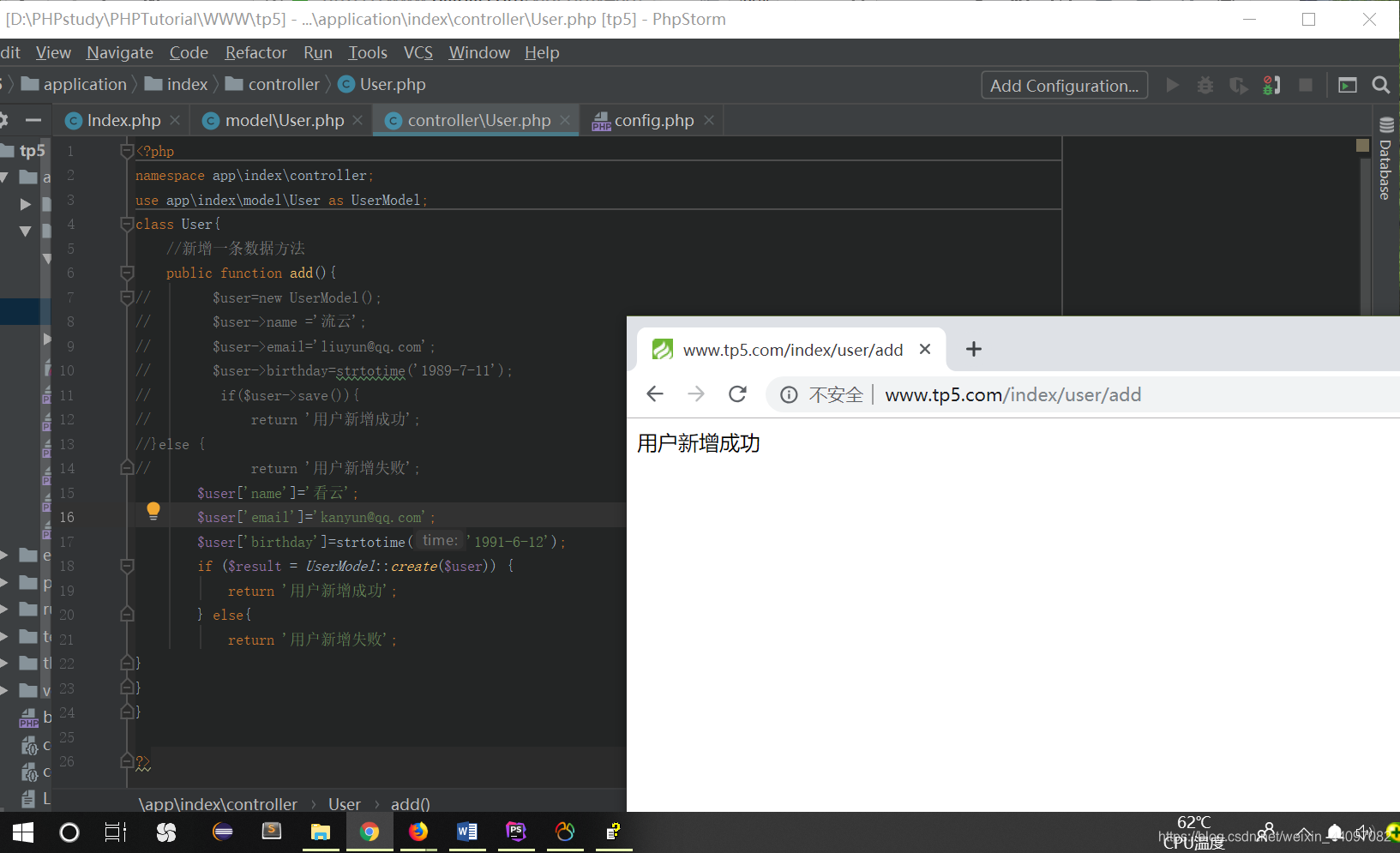Open the Window menu
The height and width of the screenshot is (853, 1400).
[x=479, y=52]
